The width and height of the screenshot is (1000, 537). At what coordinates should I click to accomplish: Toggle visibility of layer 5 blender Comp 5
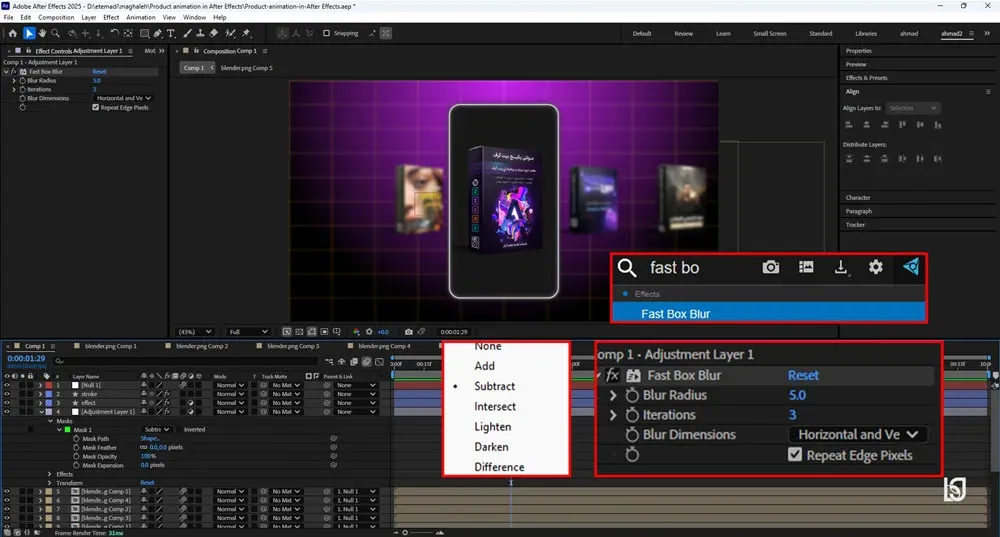(x=7, y=492)
